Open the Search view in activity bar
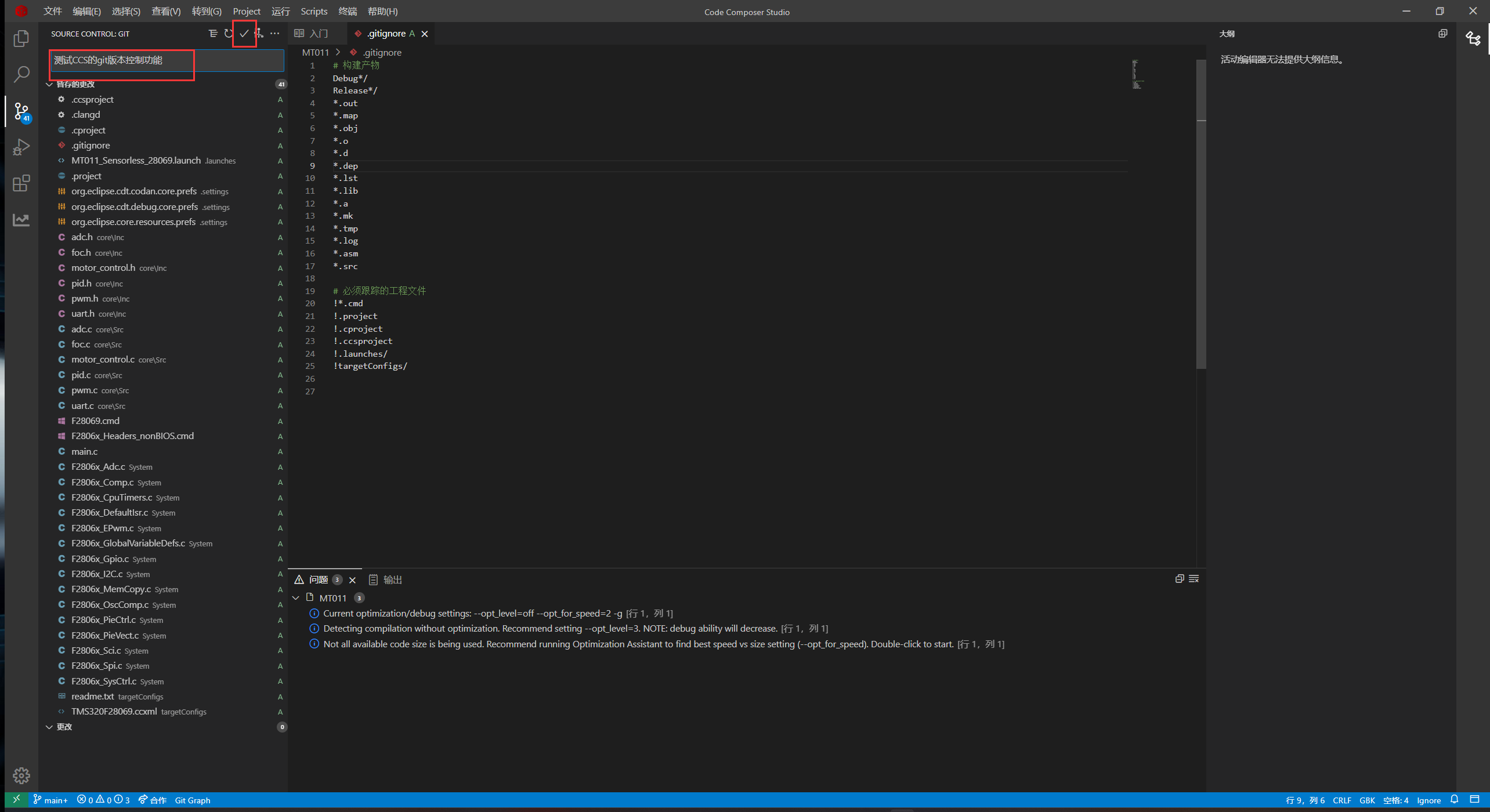The image size is (1490, 812). pos(21,74)
